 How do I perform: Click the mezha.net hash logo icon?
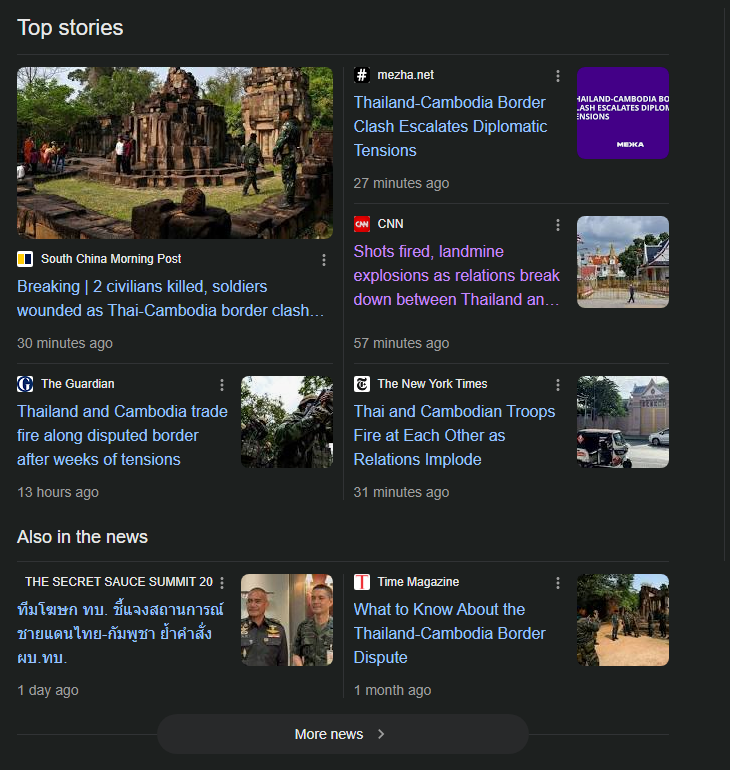[362, 75]
